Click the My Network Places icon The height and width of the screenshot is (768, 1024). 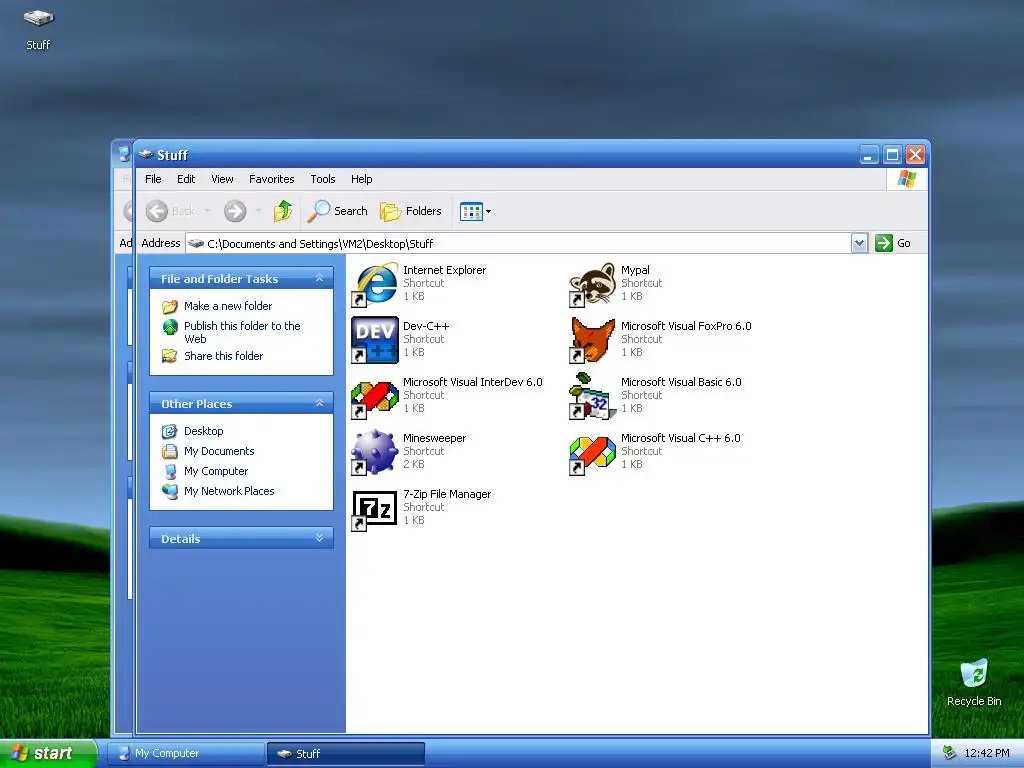pyautogui.click(x=170, y=491)
